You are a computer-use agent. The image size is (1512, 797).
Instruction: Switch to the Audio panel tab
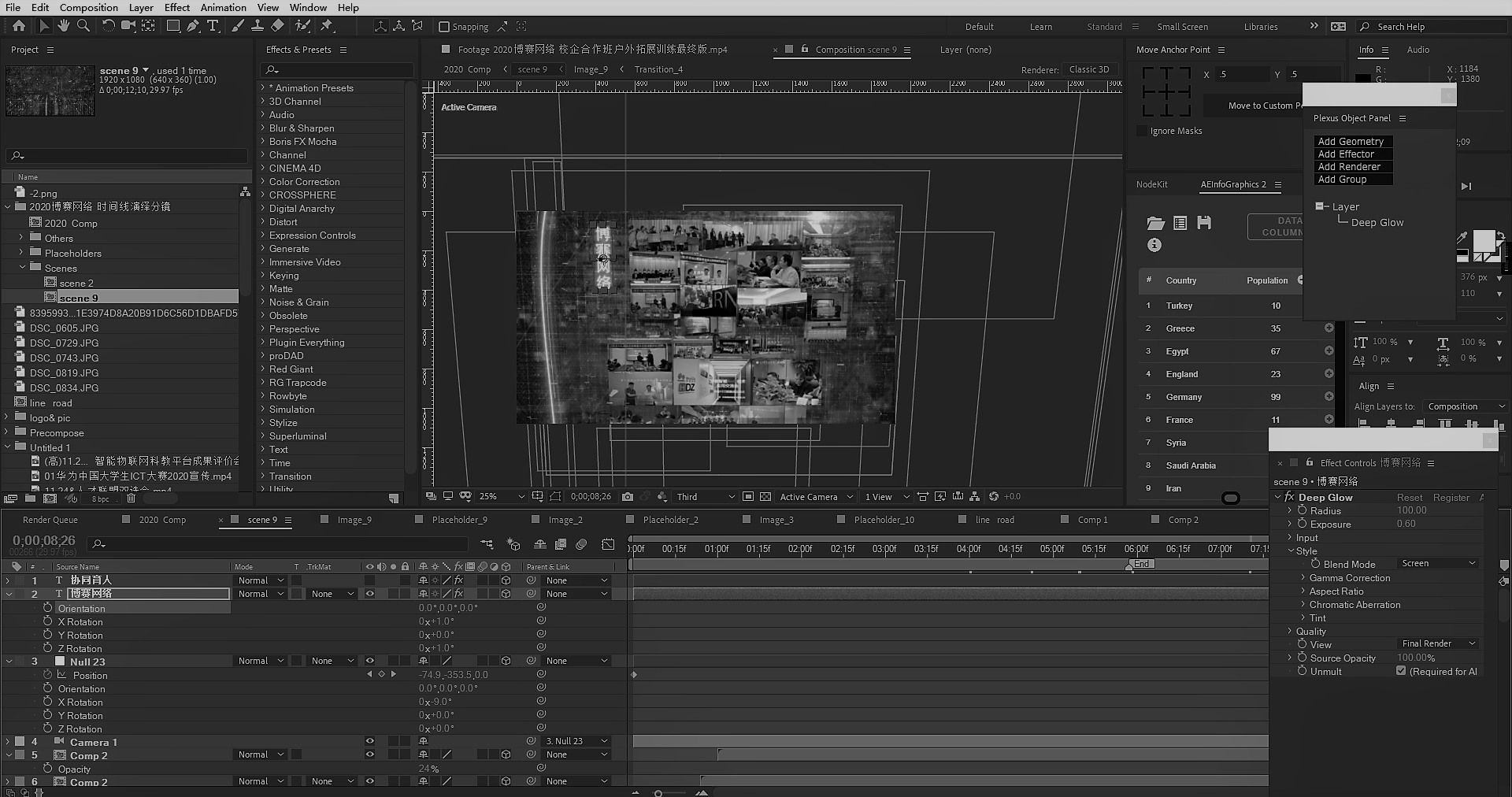point(1418,50)
